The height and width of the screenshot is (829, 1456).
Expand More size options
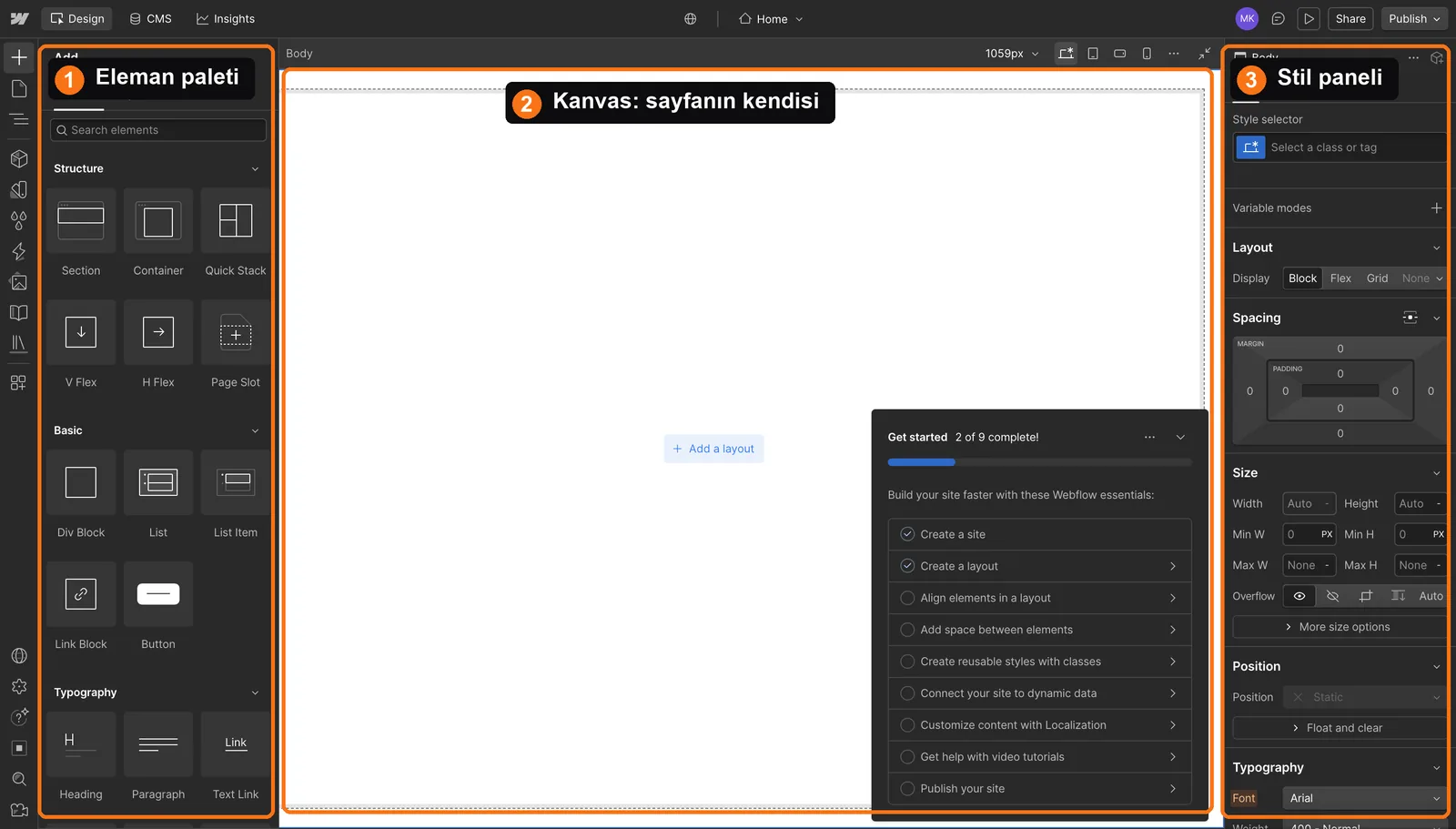tap(1339, 627)
